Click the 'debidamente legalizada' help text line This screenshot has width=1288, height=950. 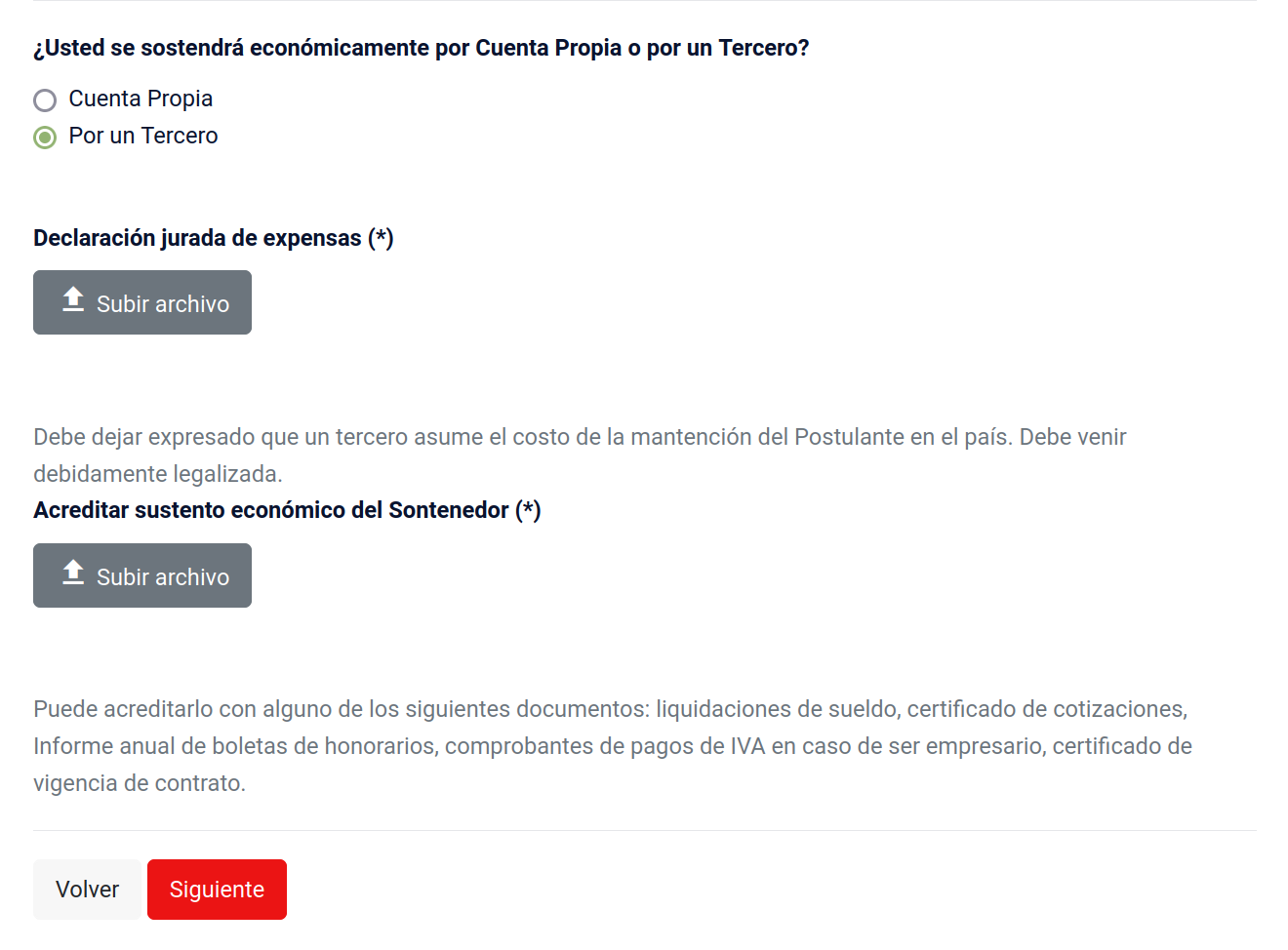[158, 474]
